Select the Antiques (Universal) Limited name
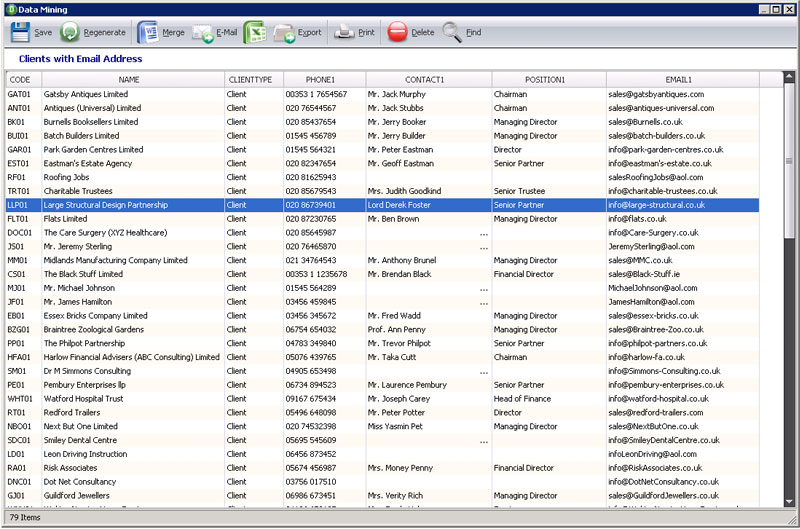 click(x=92, y=108)
